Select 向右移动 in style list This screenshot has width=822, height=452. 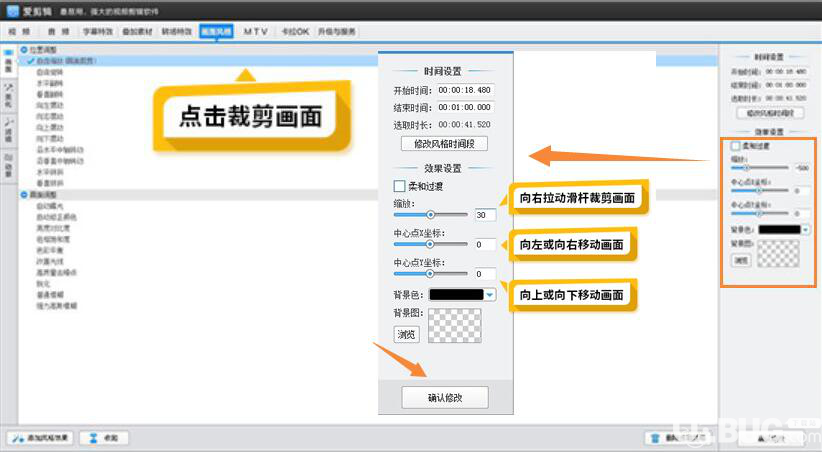pyautogui.click(x=50, y=116)
